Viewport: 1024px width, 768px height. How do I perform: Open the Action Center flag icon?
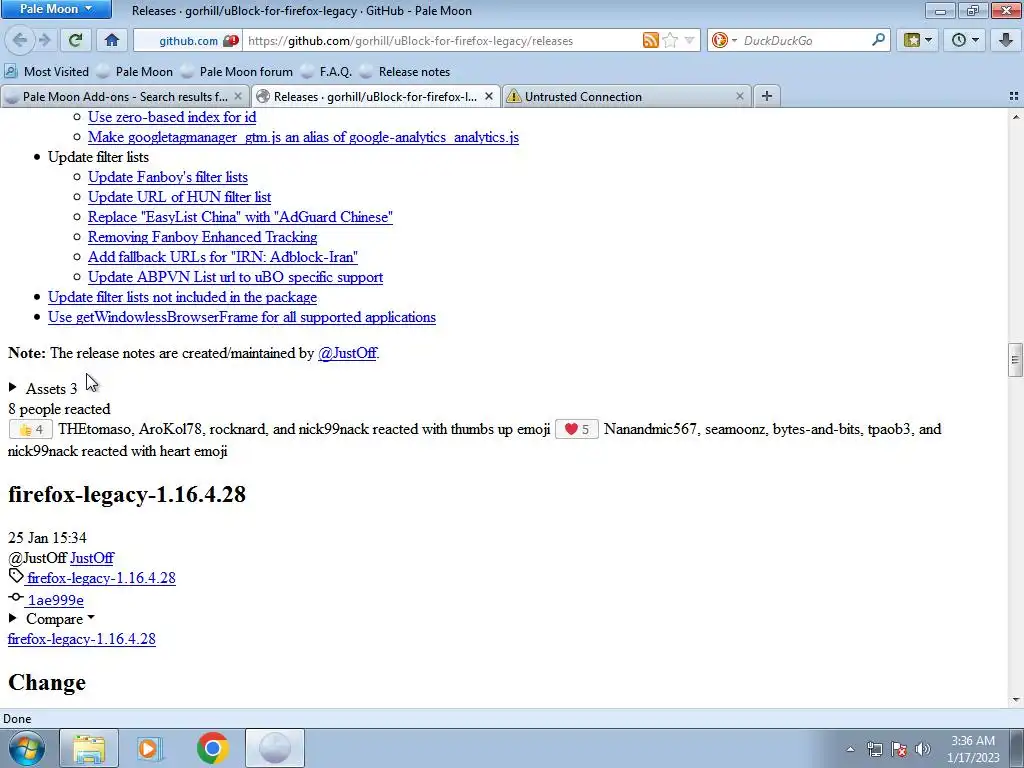pyautogui.click(x=899, y=749)
